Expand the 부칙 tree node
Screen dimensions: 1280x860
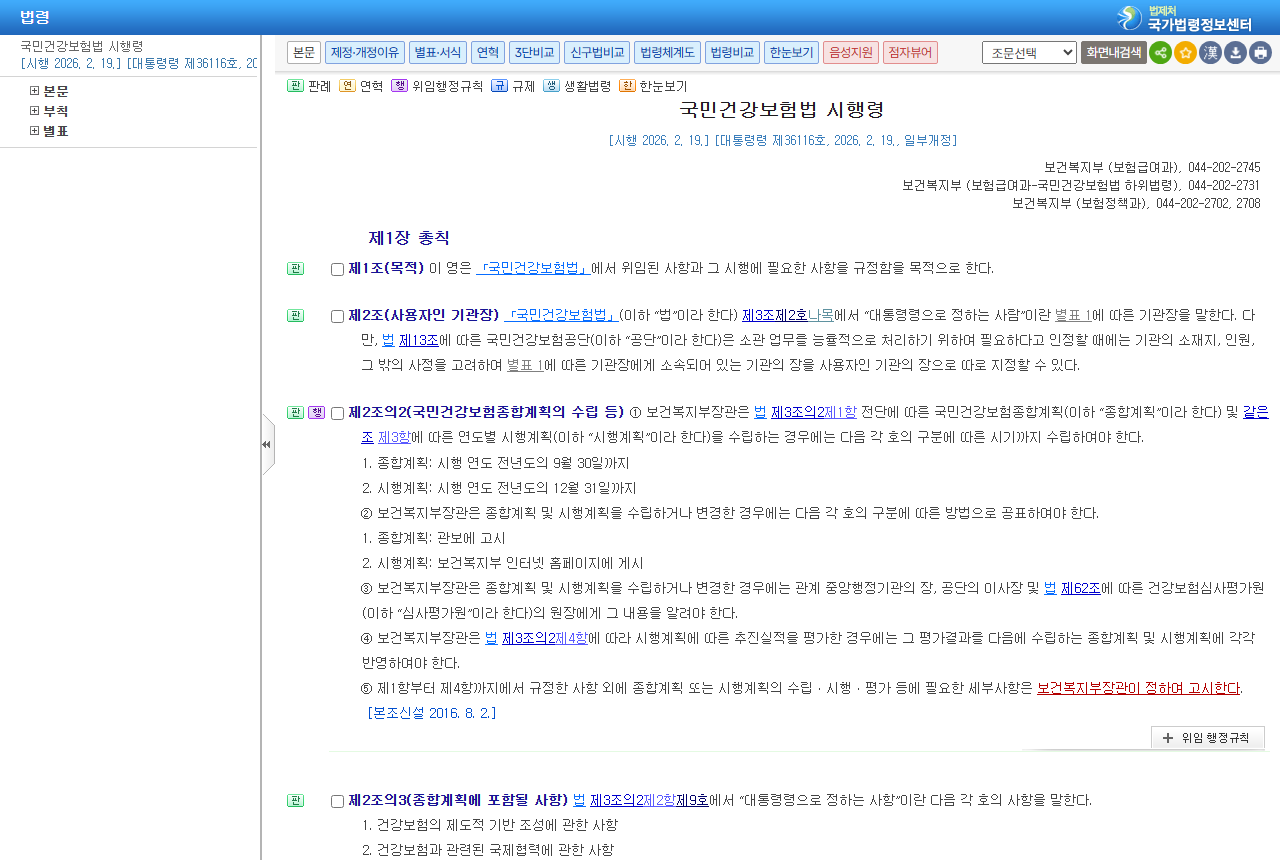34,111
